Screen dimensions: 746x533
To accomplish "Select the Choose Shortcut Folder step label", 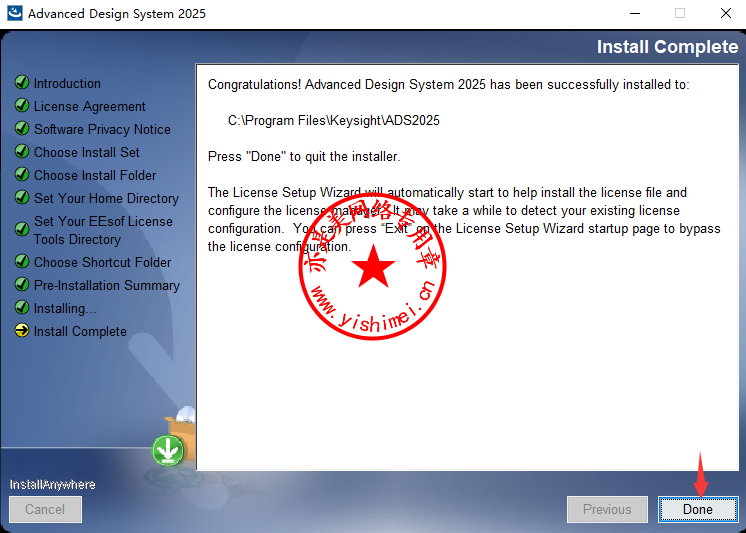I will (x=102, y=262).
